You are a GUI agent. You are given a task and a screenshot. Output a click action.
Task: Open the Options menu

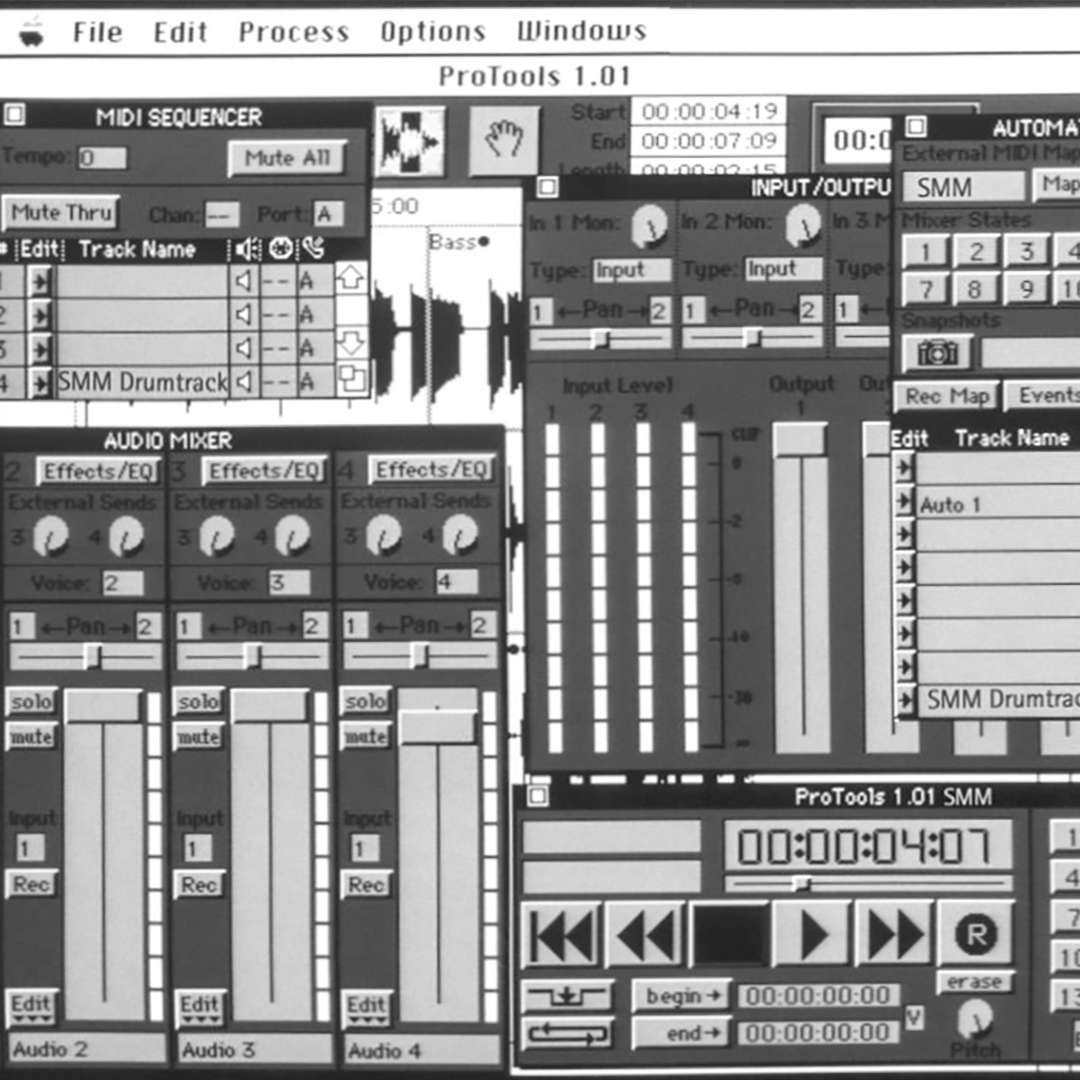click(x=433, y=32)
